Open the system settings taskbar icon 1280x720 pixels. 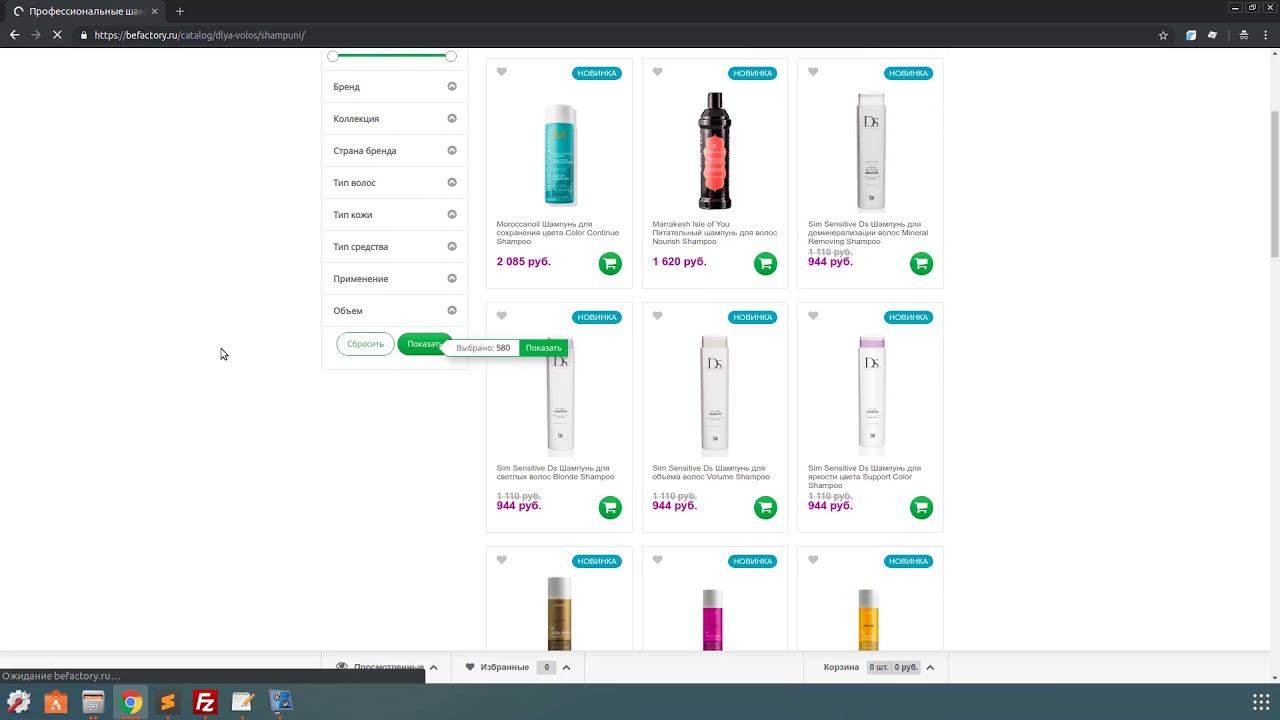point(18,702)
